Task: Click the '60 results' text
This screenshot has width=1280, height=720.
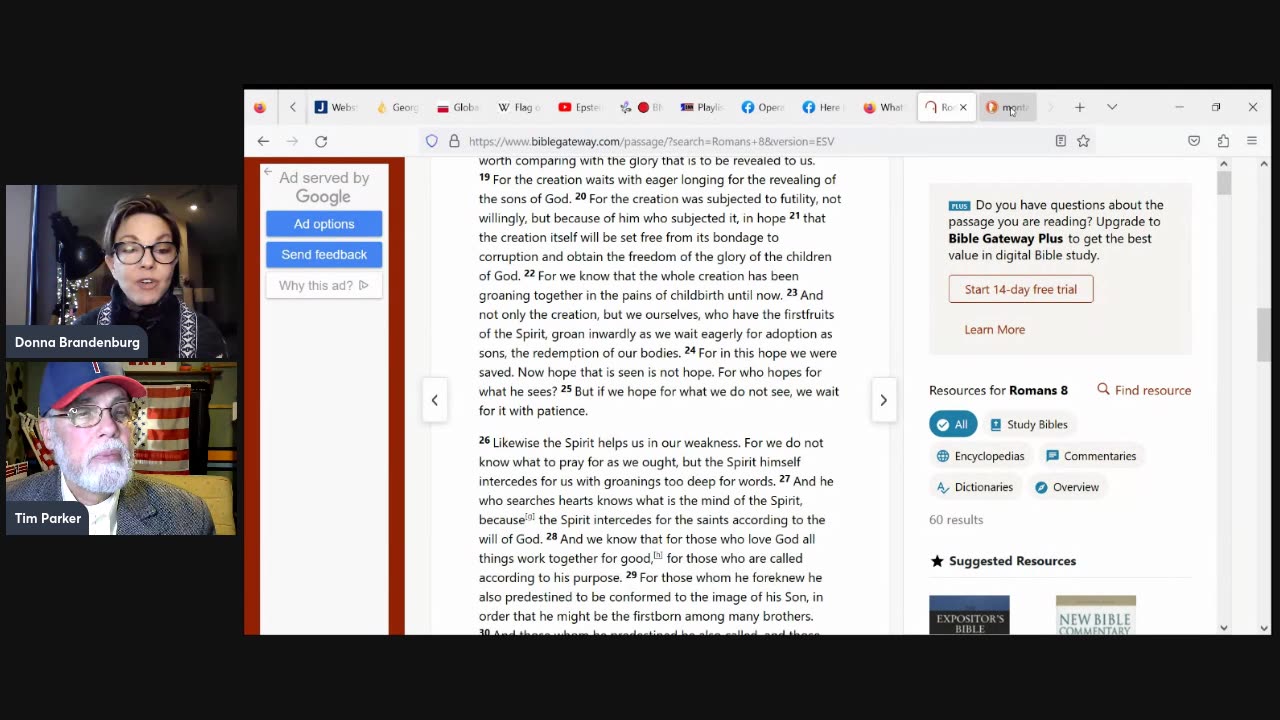Action: coord(956,519)
